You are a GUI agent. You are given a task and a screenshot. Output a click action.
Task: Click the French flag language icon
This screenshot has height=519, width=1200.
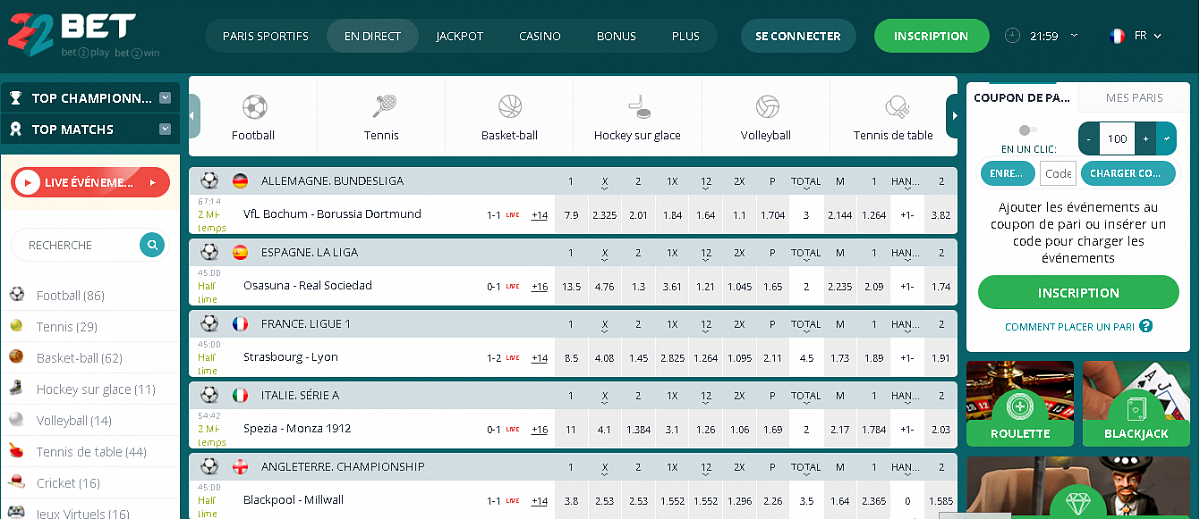coord(1117,36)
